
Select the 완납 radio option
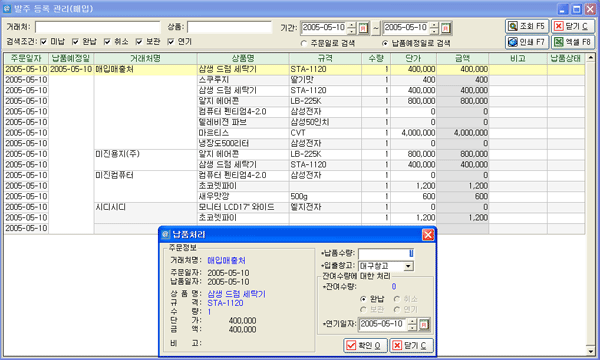[363, 299]
